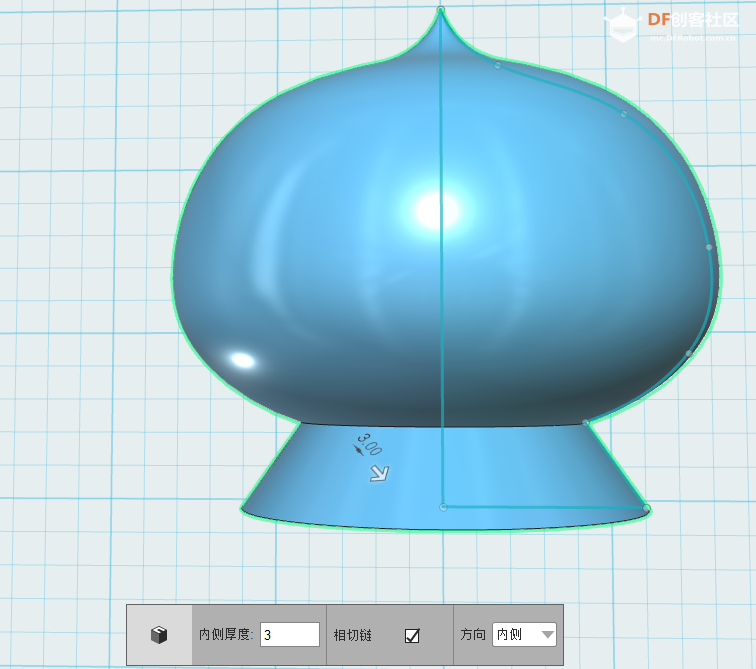The width and height of the screenshot is (756, 669).
Task: Click the 方向 label text
Action: pyautogui.click(x=473, y=635)
